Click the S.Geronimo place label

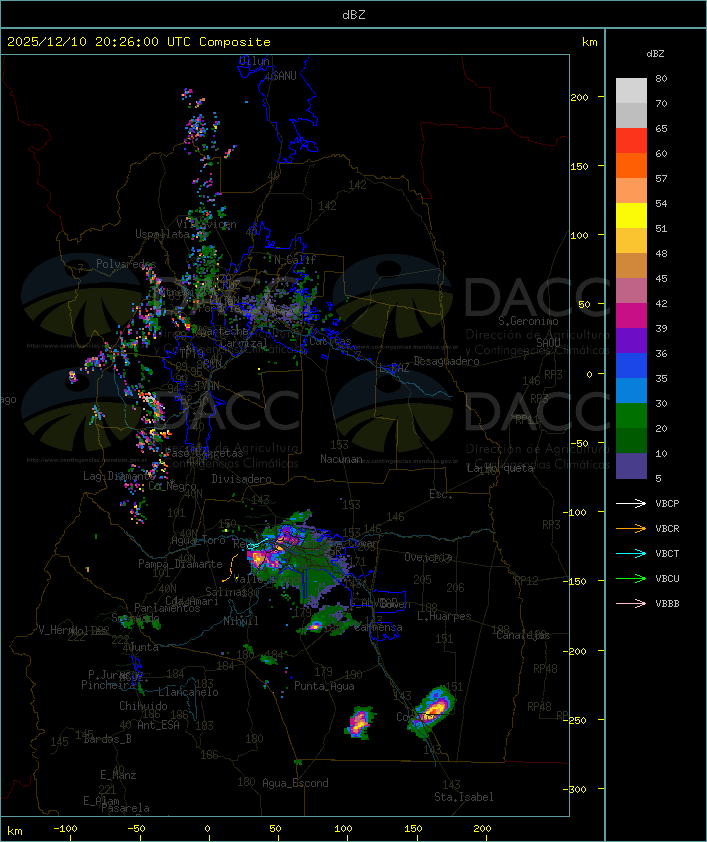[528, 321]
